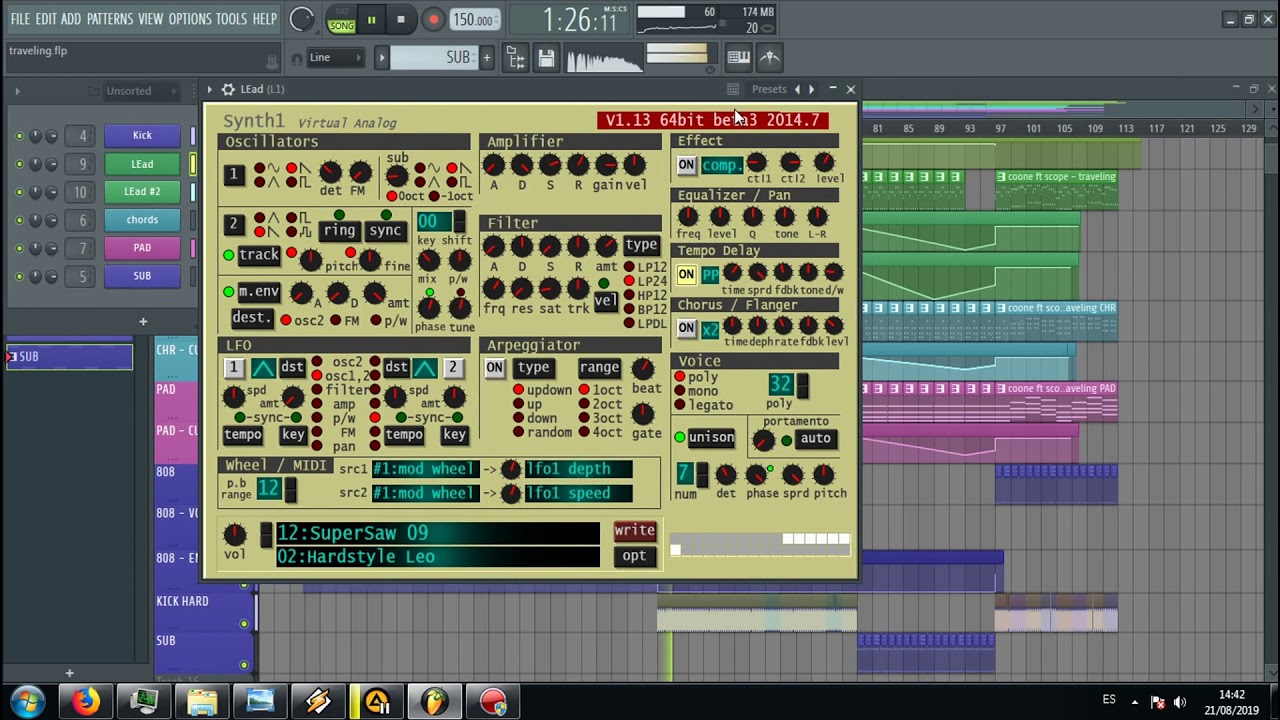The height and width of the screenshot is (720, 1280).
Task: Select sub oscillator 0oct option
Action: point(392,197)
